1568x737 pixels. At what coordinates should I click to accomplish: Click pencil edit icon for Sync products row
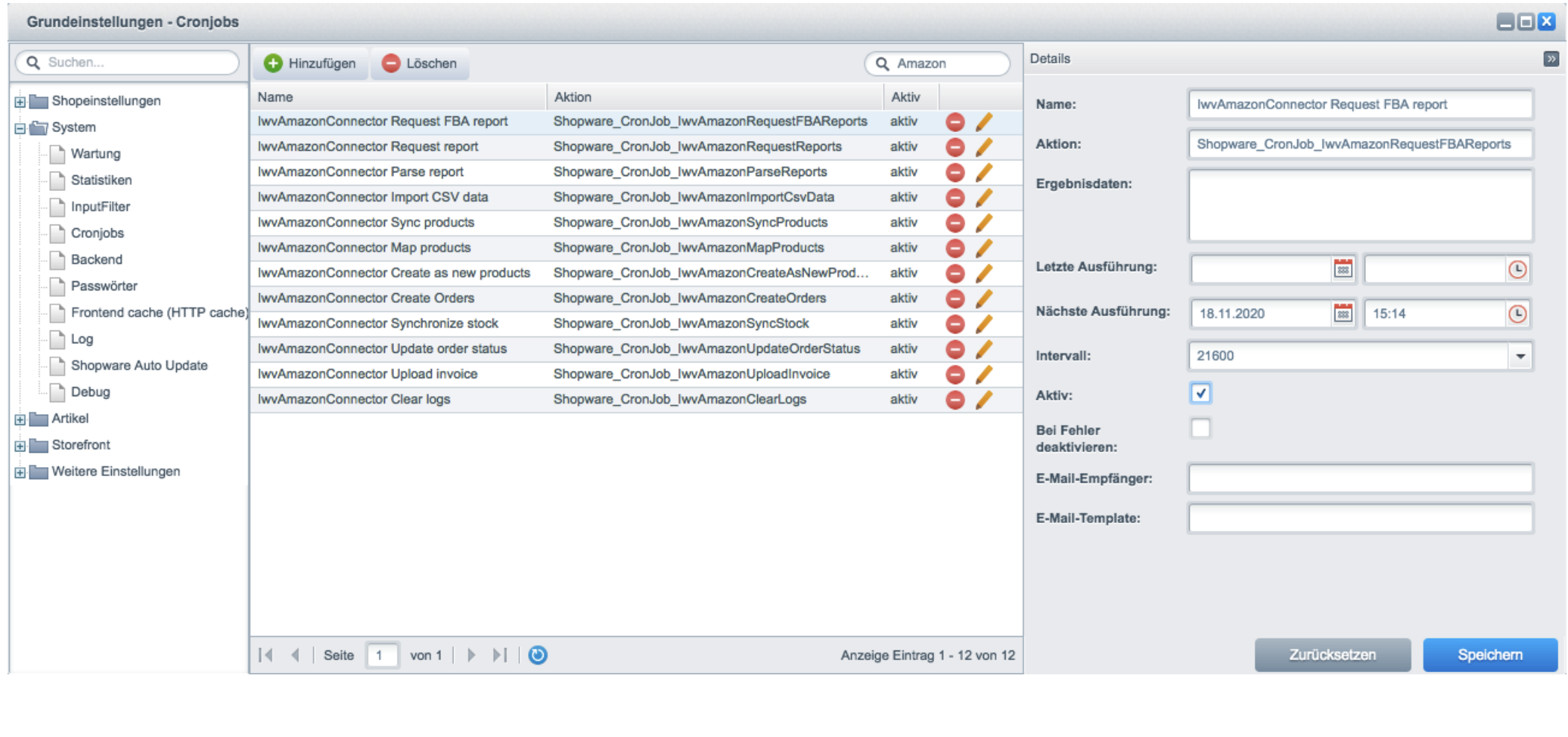tap(984, 222)
